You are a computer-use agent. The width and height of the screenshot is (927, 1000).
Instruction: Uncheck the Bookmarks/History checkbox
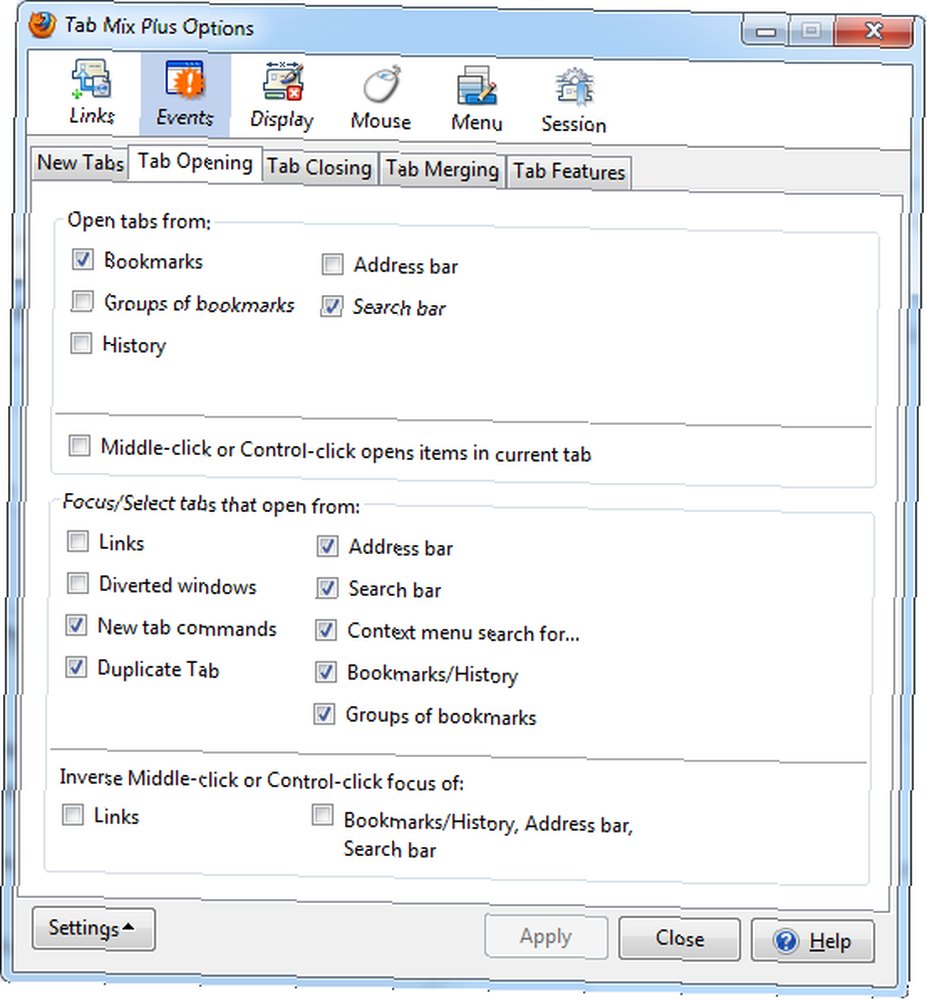[325, 672]
